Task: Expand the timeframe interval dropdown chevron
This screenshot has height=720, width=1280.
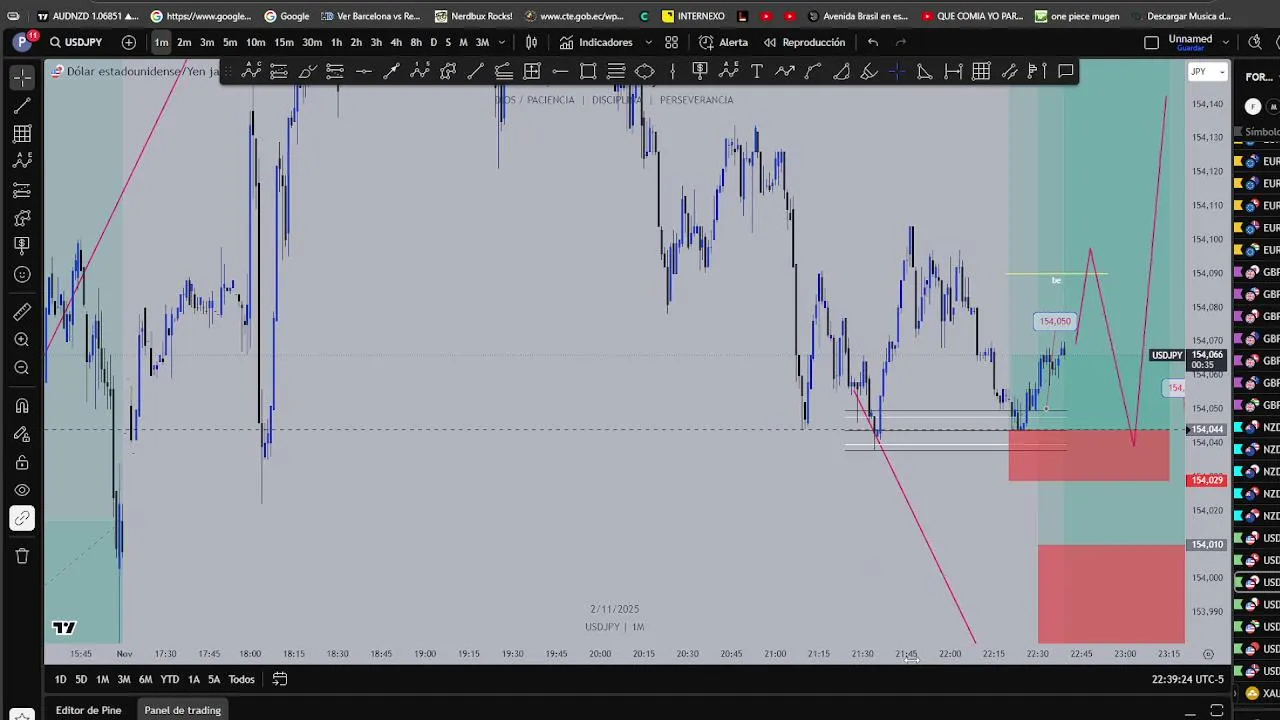Action: tap(502, 42)
